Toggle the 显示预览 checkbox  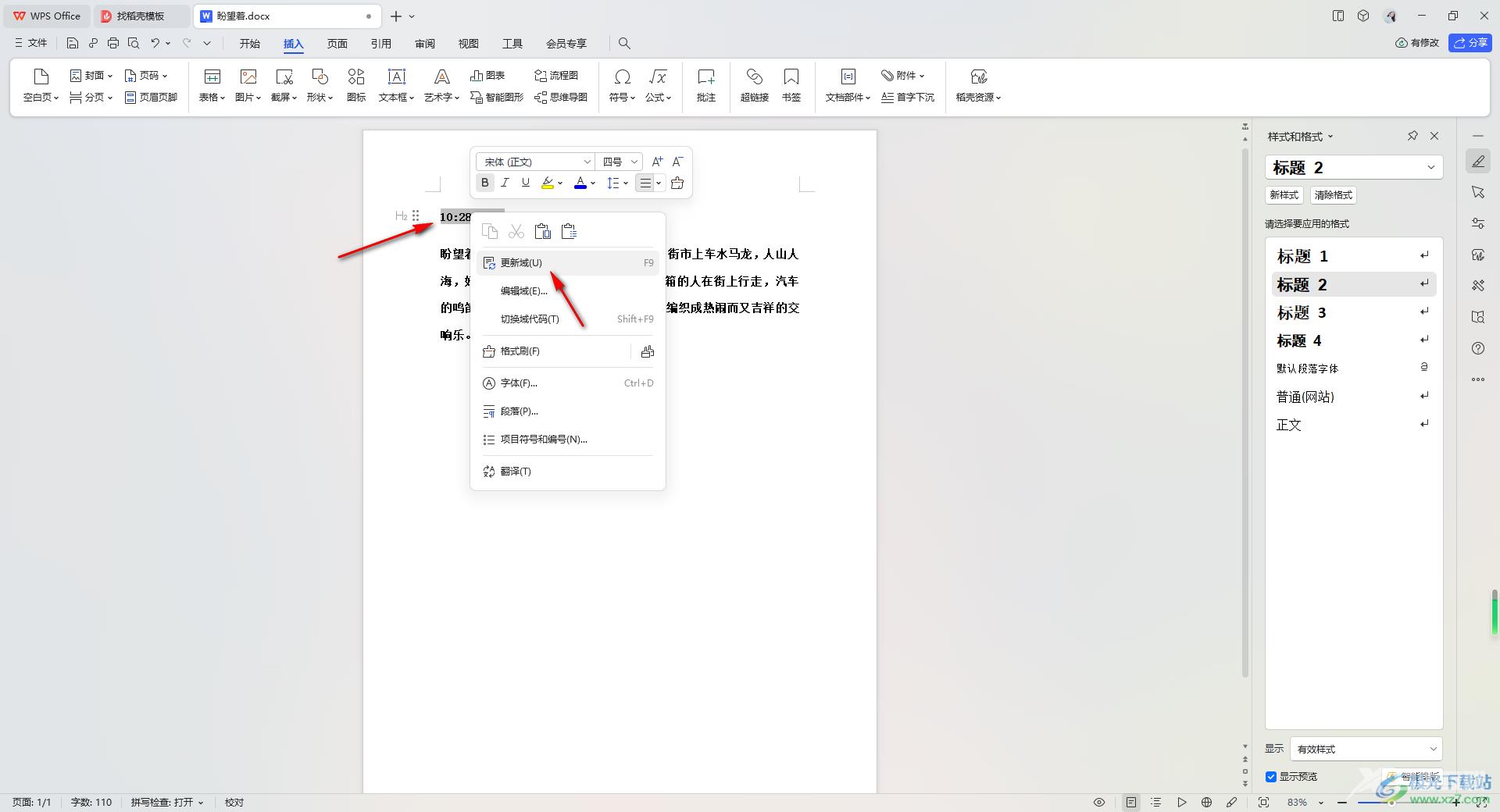point(1271,777)
